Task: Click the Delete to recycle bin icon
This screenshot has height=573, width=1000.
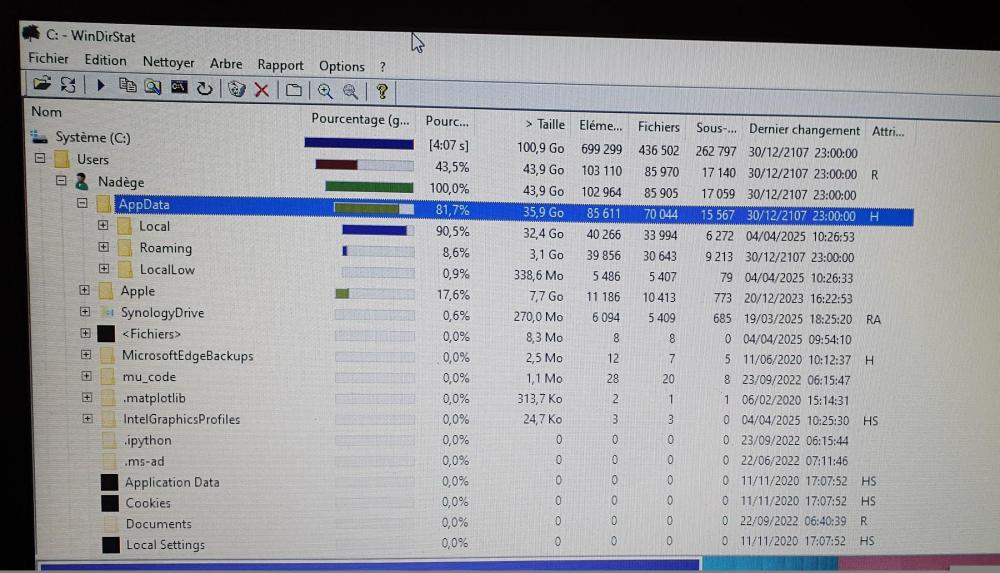Action: (237, 89)
